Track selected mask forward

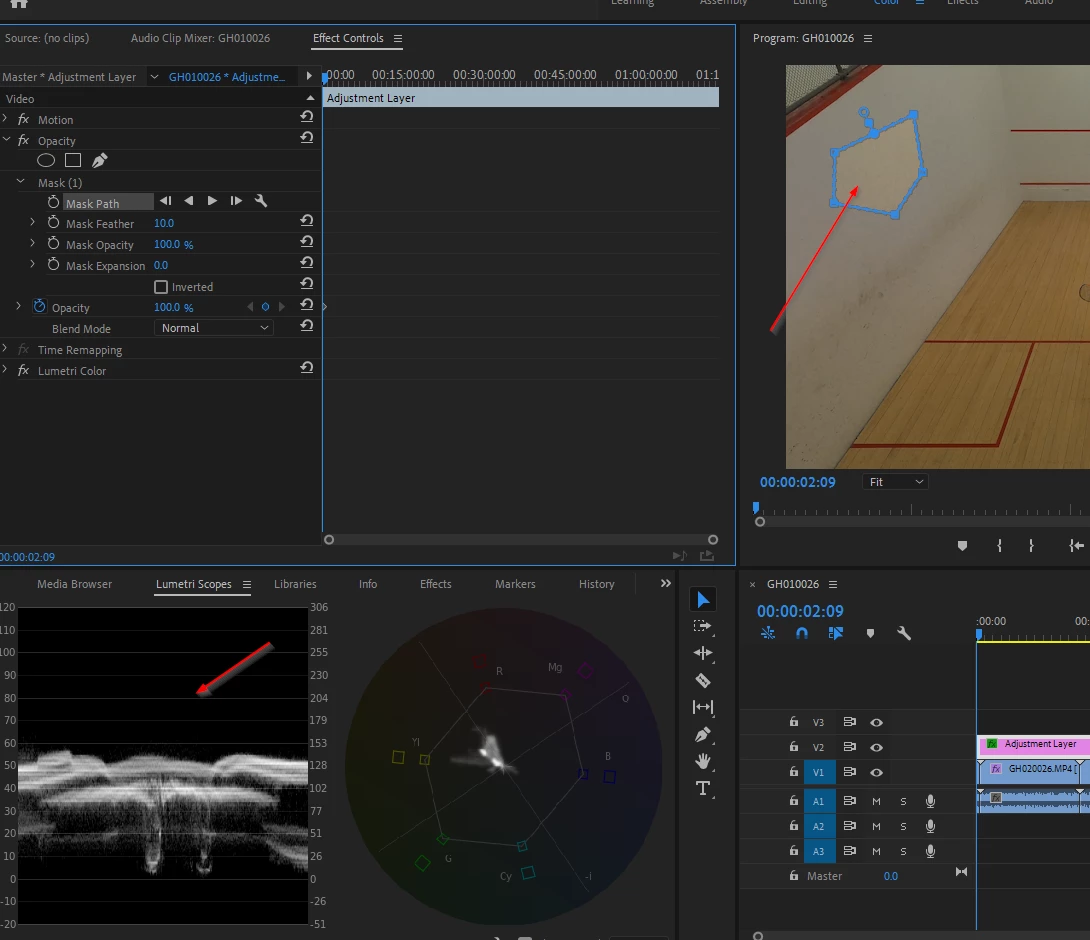coord(212,201)
